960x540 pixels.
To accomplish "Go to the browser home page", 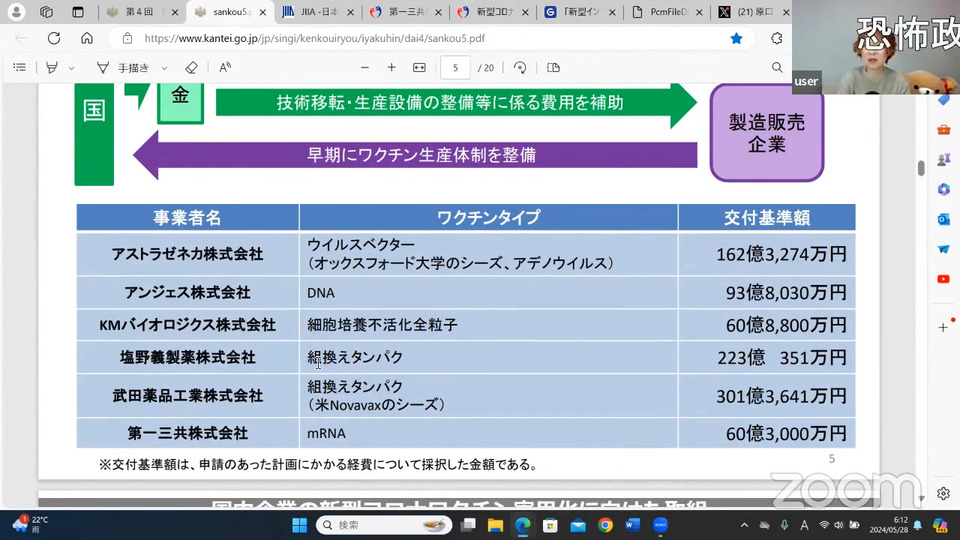I will pyautogui.click(x=87, y=38).
